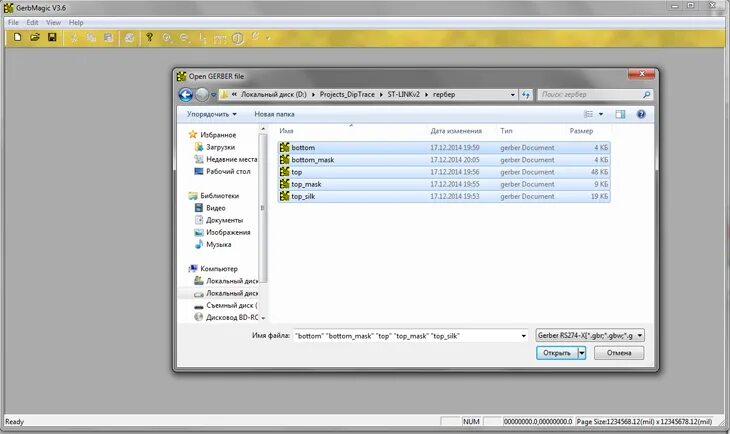The height and width of the screenshot is (434, 730).
Task: Click the Открыть button
Action: 557,353
